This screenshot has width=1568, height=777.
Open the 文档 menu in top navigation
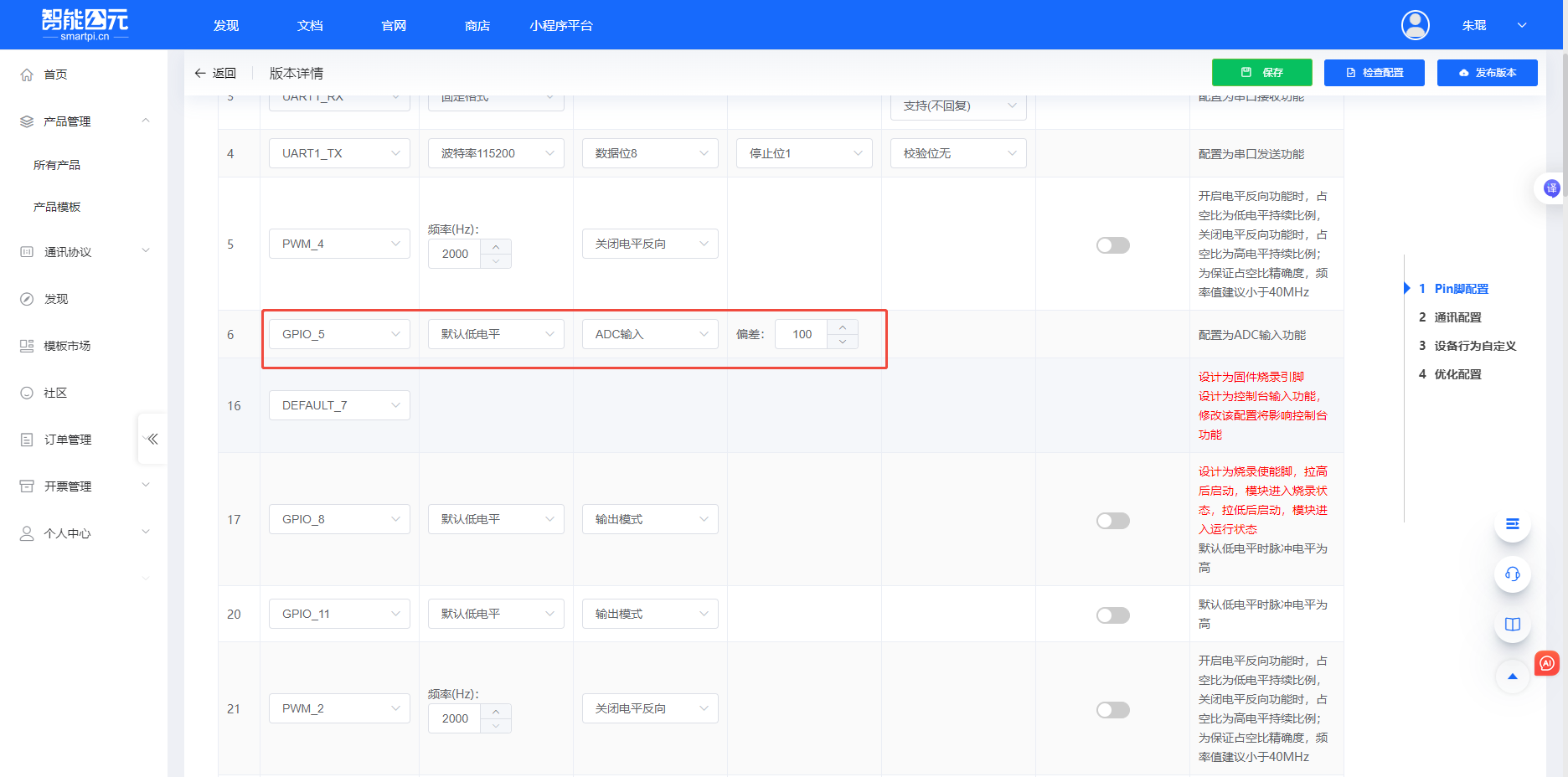pos(309,25)
